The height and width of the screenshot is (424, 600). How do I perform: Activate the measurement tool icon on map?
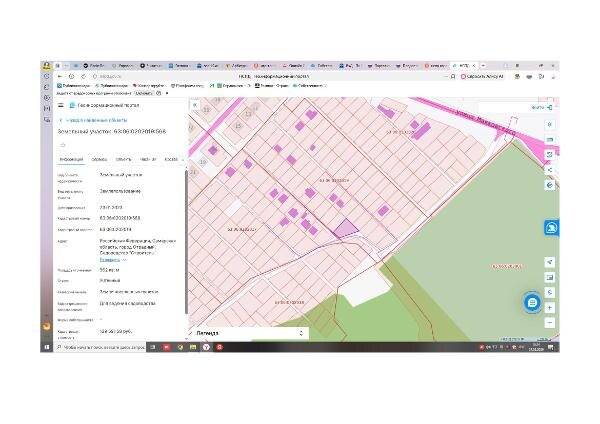(x=550, y=155)
